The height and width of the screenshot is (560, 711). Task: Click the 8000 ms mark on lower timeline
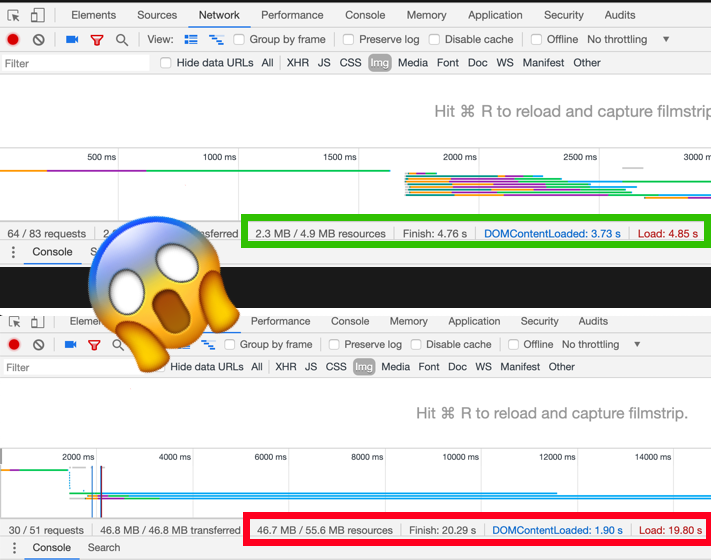pyautogui.click(x=360, y=457)
